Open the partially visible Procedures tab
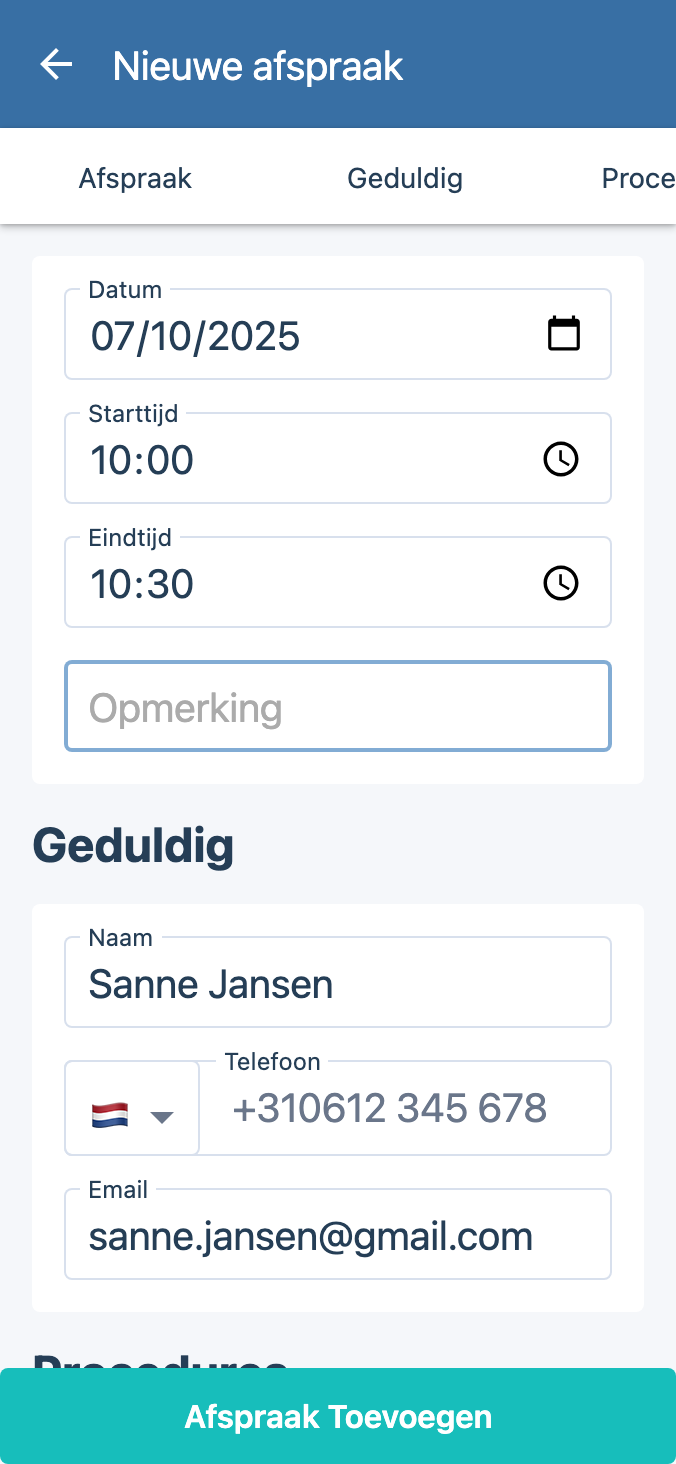 coord(638,179)
